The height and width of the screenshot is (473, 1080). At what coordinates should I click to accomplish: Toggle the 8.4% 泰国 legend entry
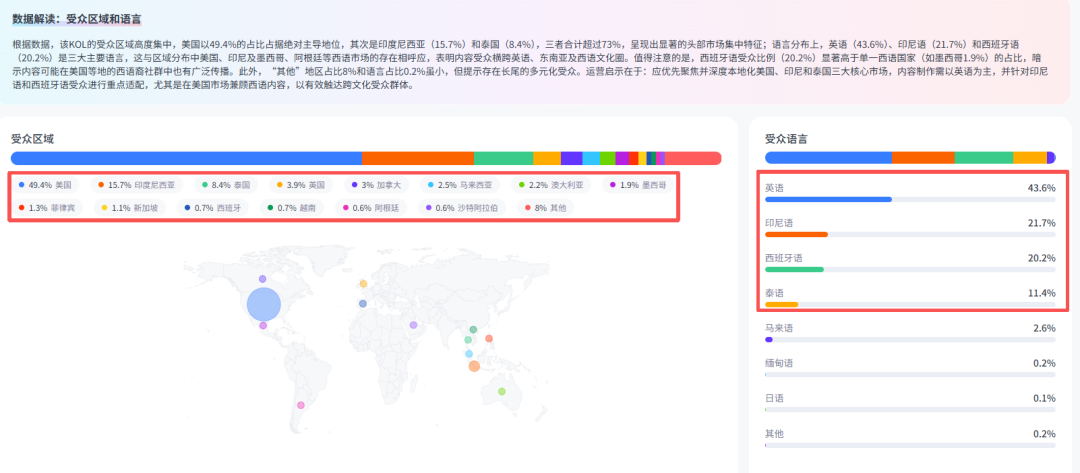point(226,185)
